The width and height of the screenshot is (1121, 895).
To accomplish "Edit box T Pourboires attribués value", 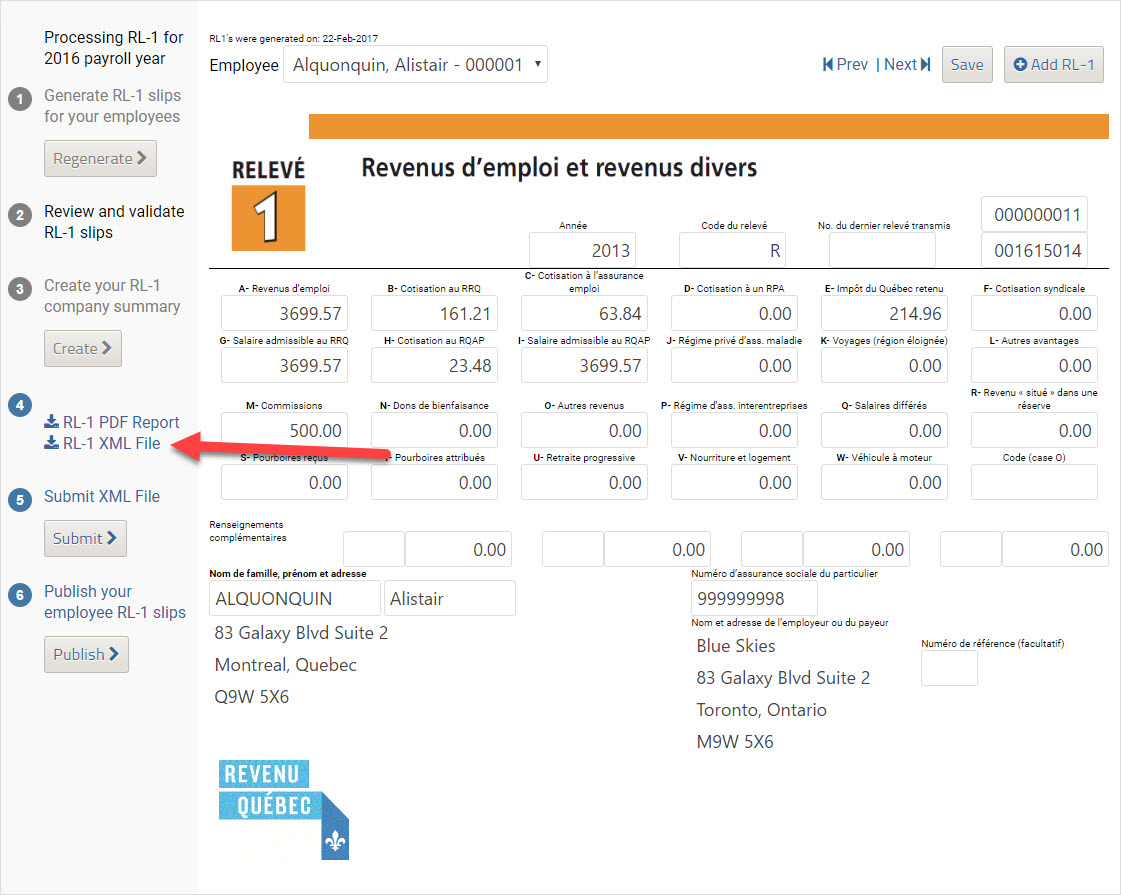I will (434, 483).
